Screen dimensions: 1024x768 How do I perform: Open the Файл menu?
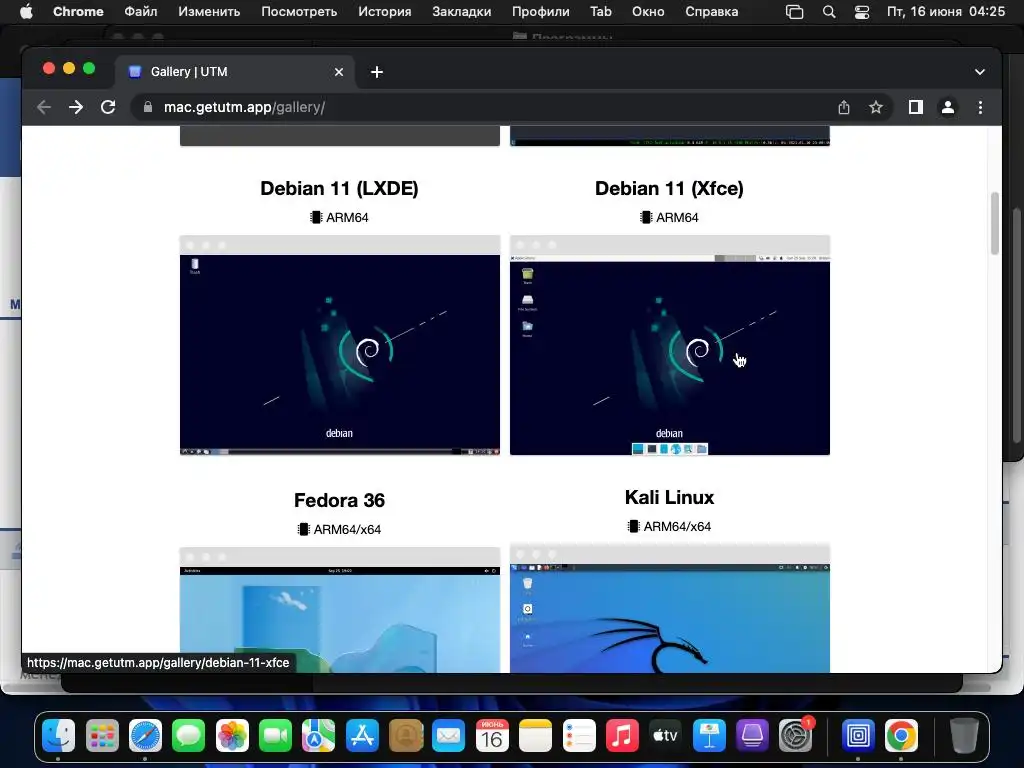coord(140,12)
